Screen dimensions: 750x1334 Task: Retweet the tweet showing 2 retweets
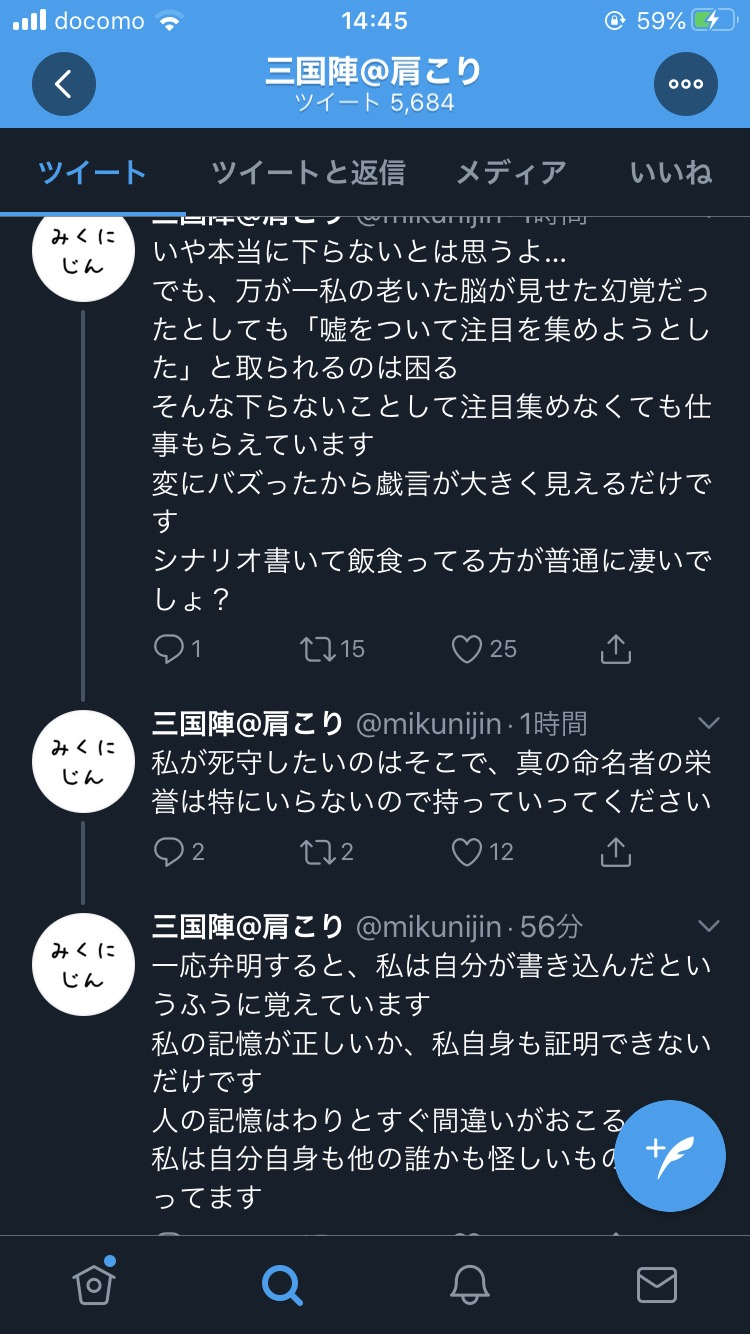click(x=318, y=852)
